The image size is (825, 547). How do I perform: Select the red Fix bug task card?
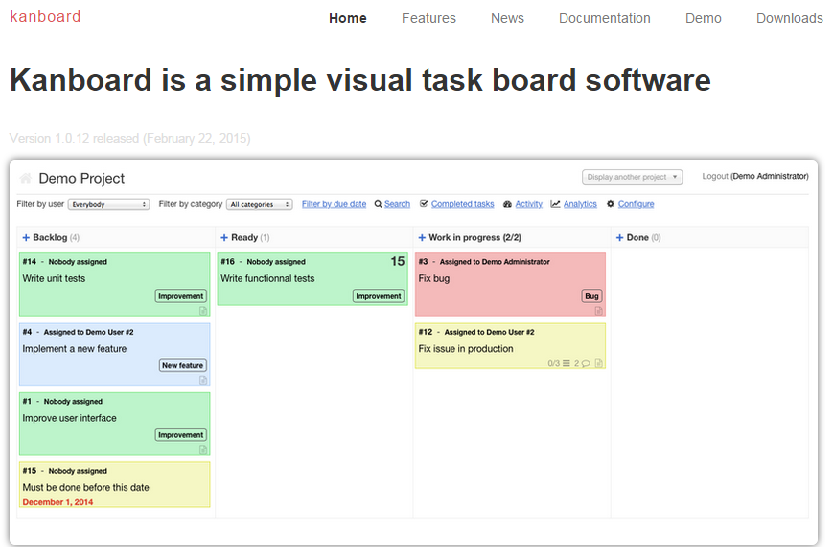pos(510,284)
